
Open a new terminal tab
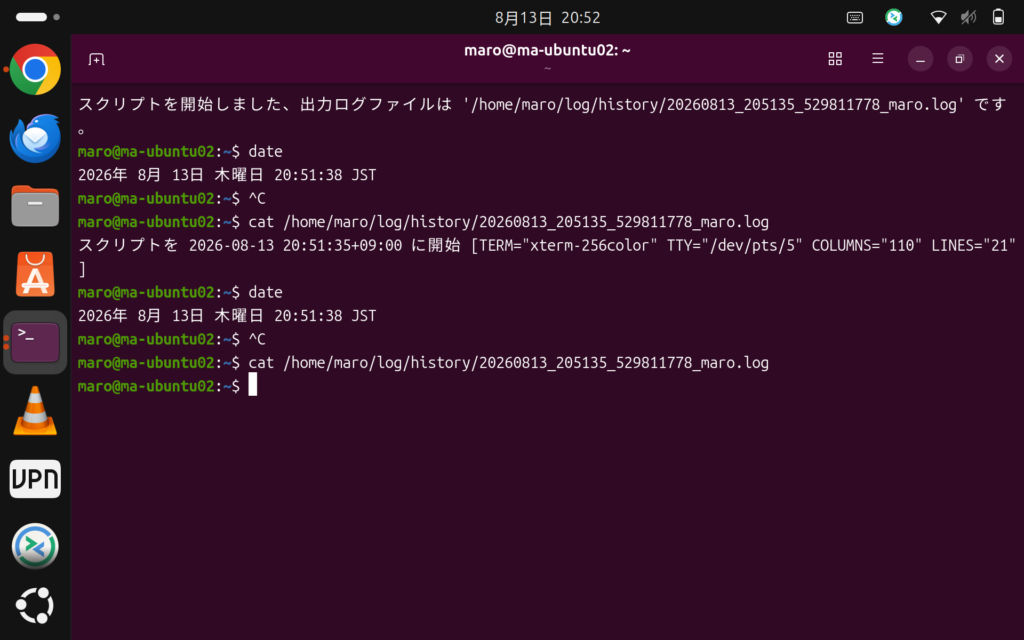[x=97, y=59]
